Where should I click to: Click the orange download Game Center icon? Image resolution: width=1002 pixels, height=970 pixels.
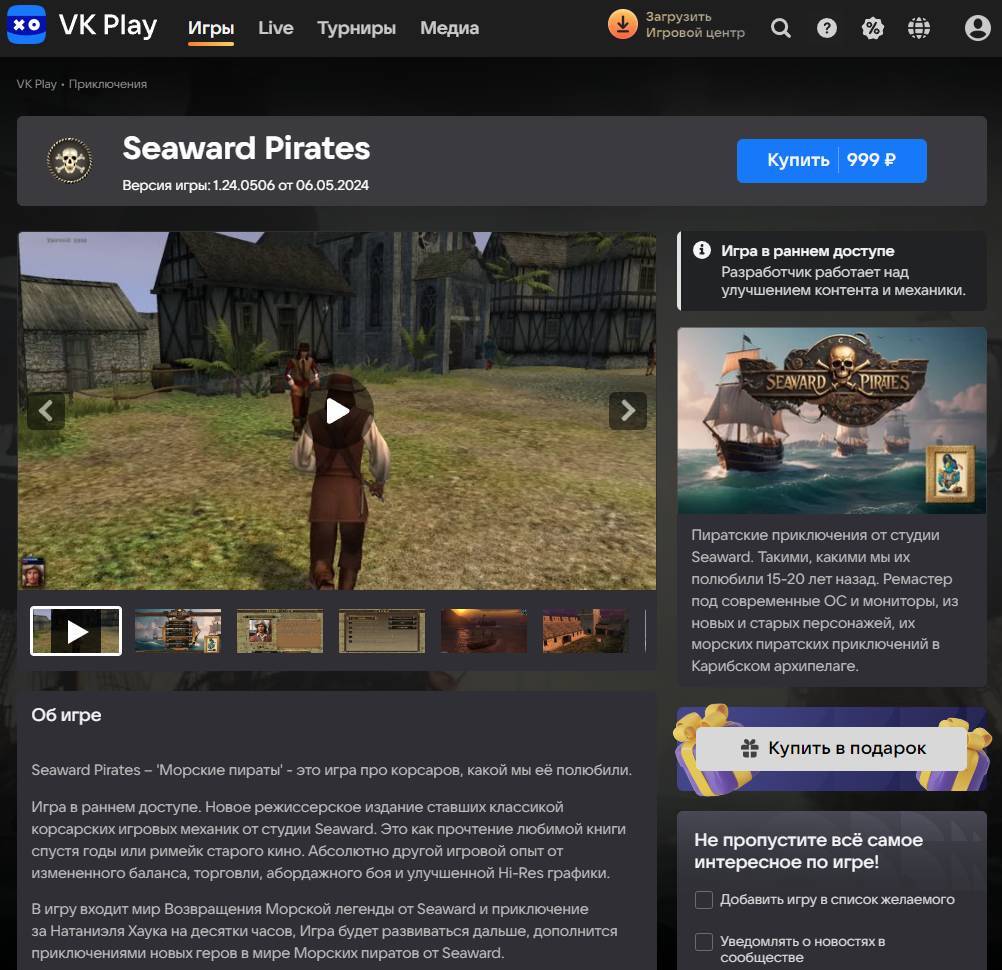click(622, 25)
